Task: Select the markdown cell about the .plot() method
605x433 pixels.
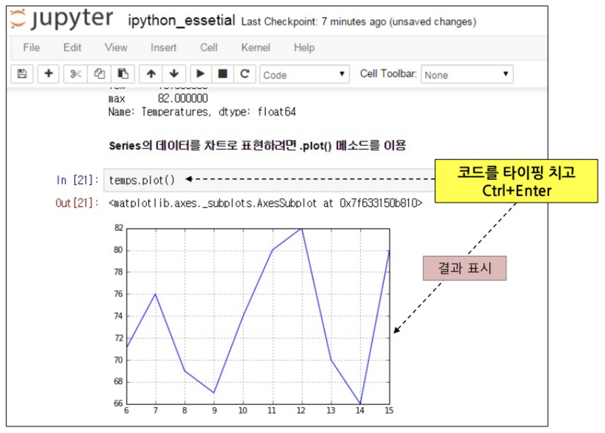Action: tap(257, 145)
